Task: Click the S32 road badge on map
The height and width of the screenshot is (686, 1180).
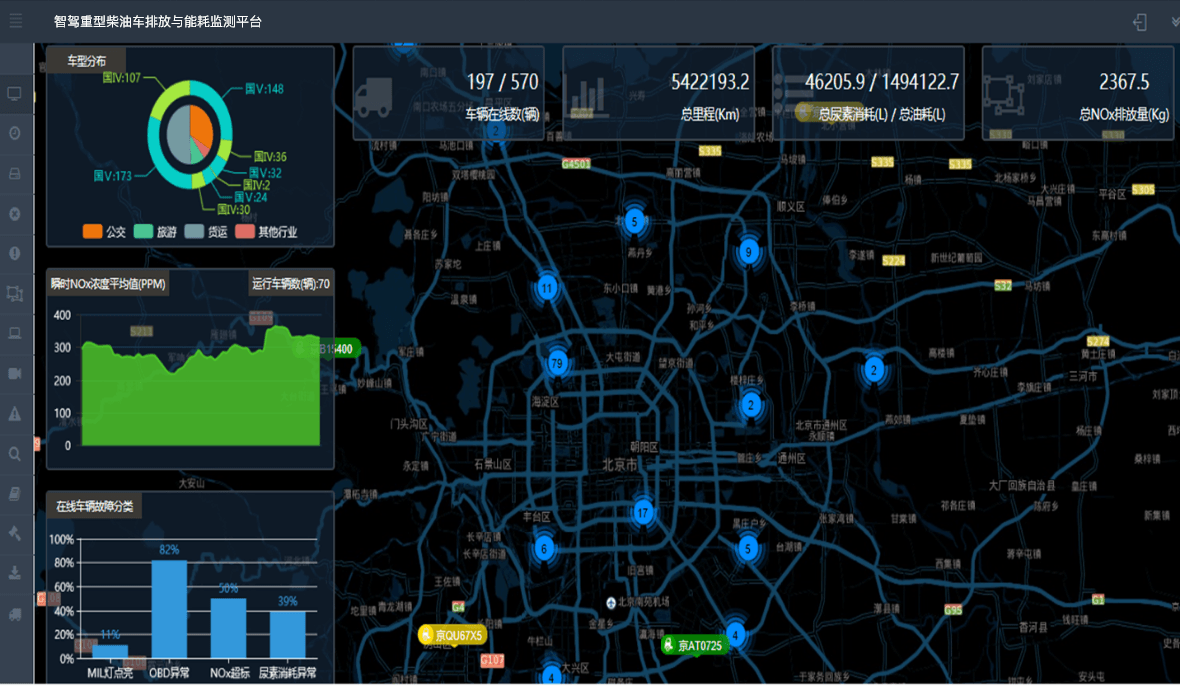Action: (1002, 286)
